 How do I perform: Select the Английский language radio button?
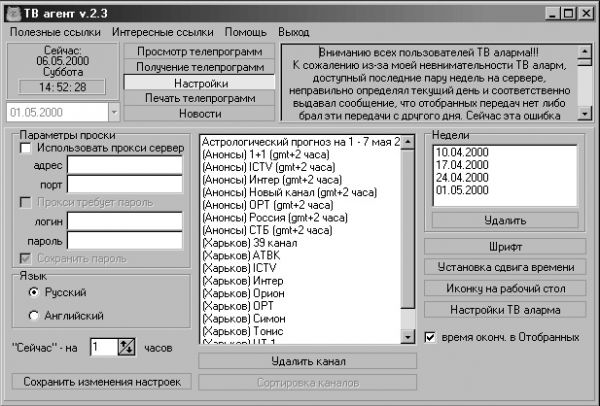(34, 316)
